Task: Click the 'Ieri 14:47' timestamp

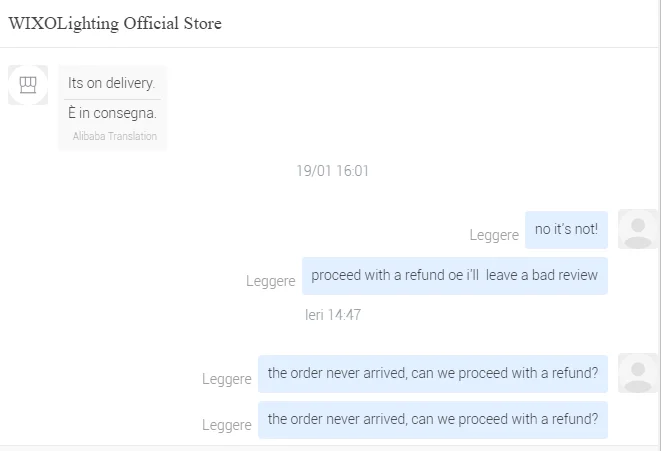Action: (x=332, y=314)
